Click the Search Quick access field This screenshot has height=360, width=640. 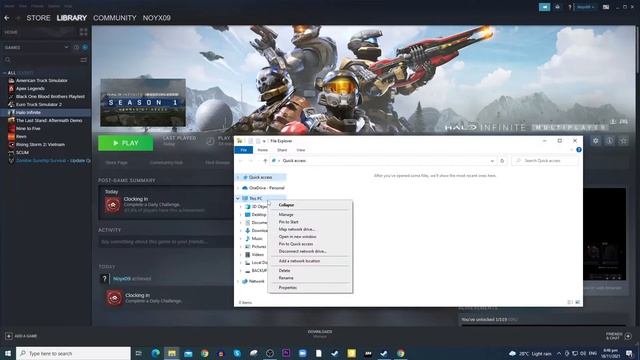click(x=545, y=161)
